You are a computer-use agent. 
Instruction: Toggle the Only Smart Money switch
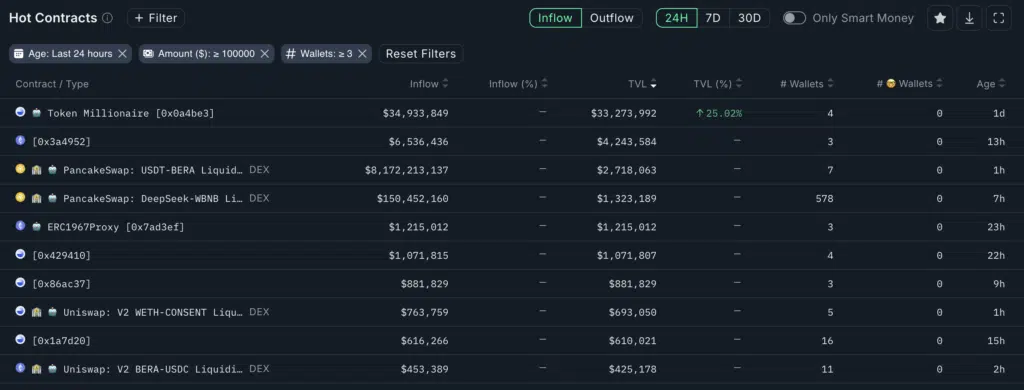794,18
